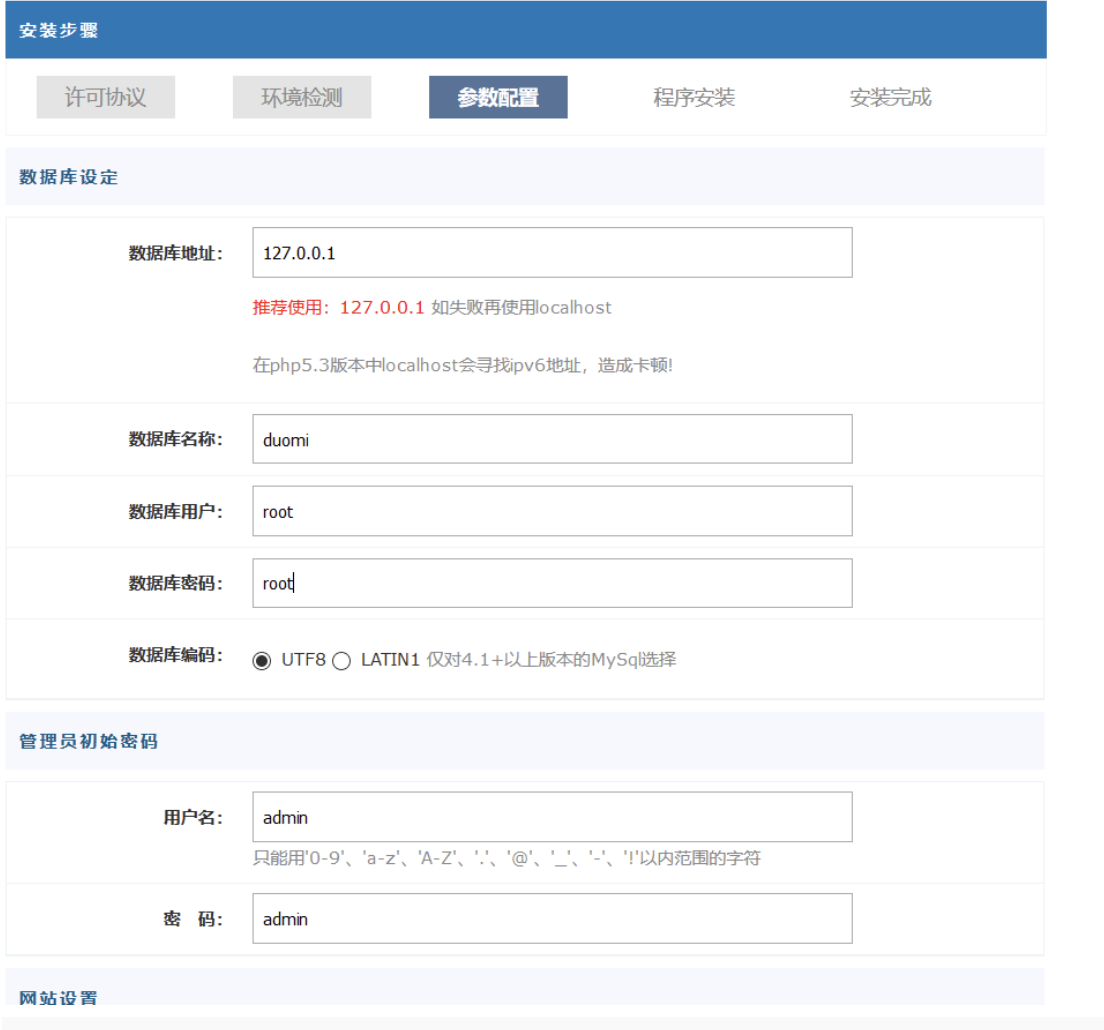
Task: Click the 数据库密码 input field
Action: (553, 584)
